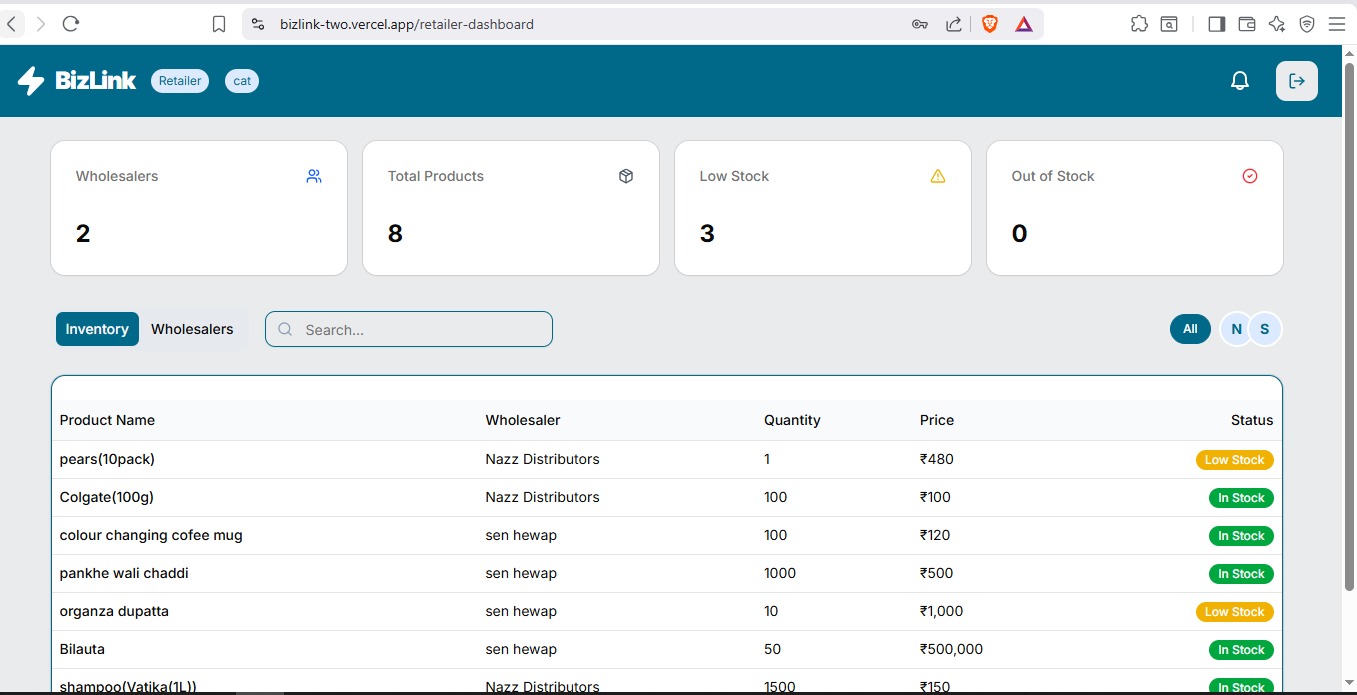
Task: Click the ₹1,000 price cell
Action: click(x=942, y=611)
